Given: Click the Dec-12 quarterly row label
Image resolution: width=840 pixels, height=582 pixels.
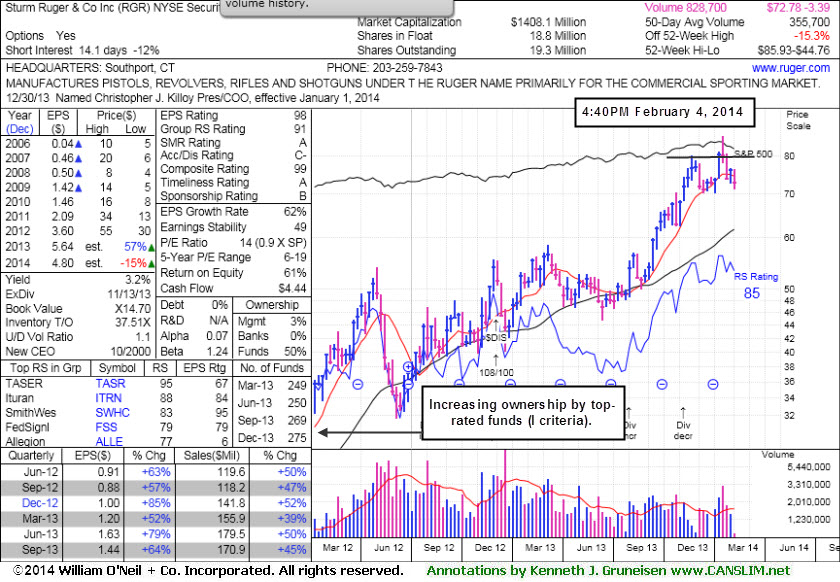Looking at the screenshot, I should (x=40, y=503).
